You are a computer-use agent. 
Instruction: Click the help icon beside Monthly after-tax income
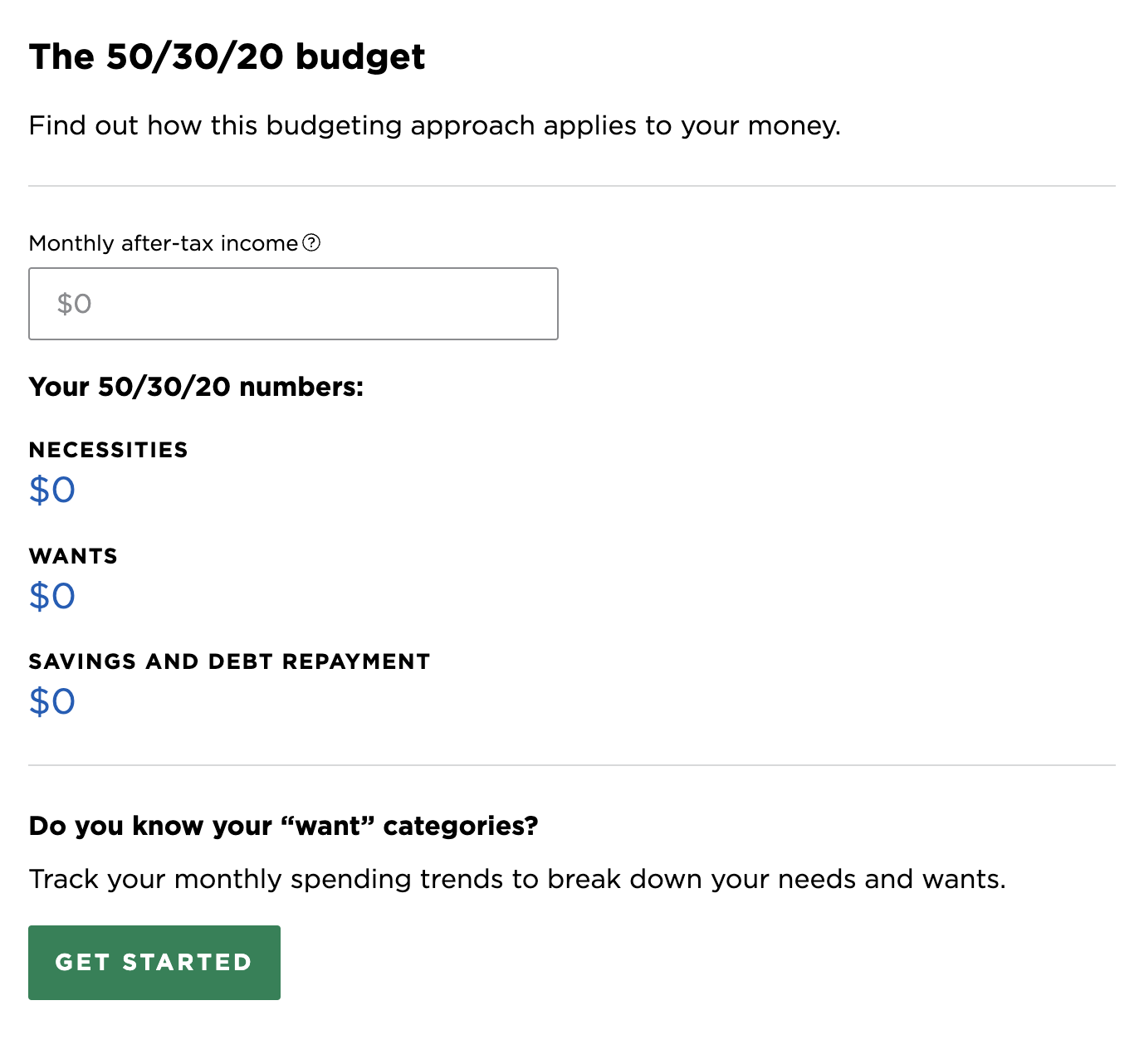[311, 242]
